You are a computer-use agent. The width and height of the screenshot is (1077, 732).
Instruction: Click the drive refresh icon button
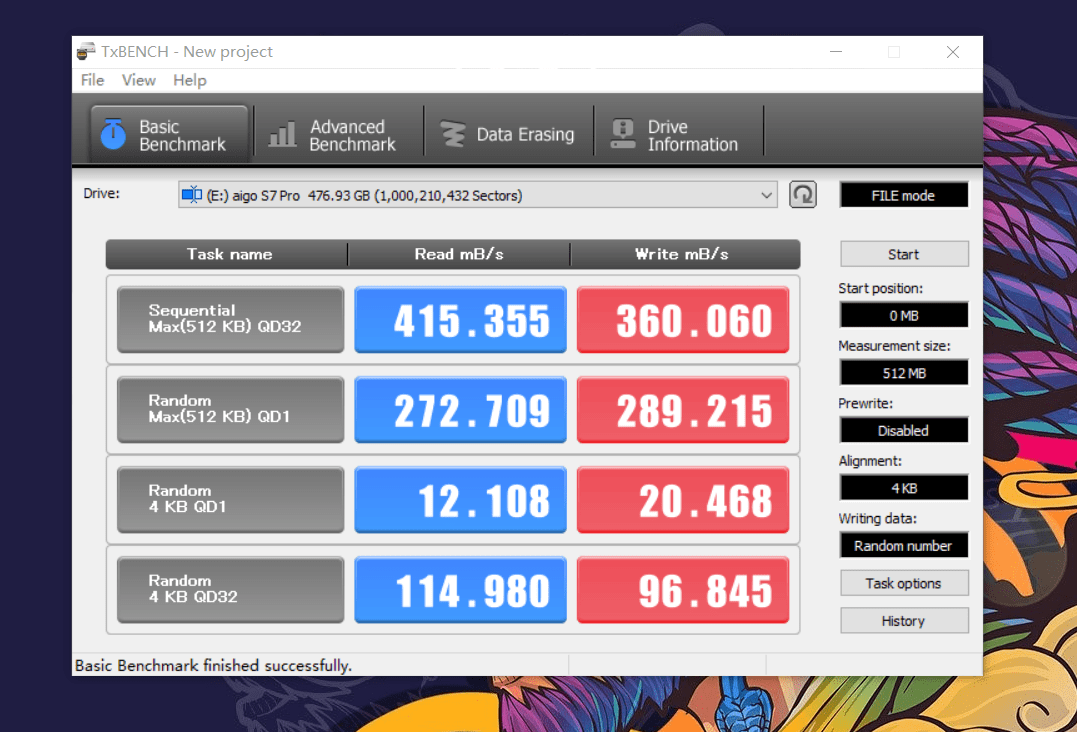point(802,195)
